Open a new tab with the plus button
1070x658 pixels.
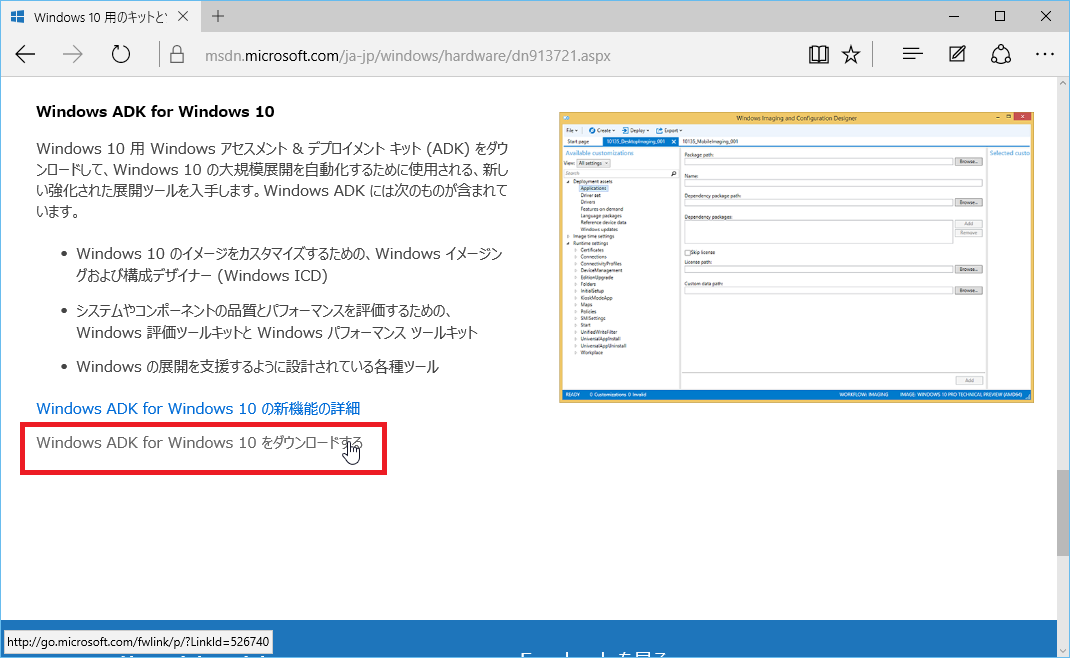point(218,16)
